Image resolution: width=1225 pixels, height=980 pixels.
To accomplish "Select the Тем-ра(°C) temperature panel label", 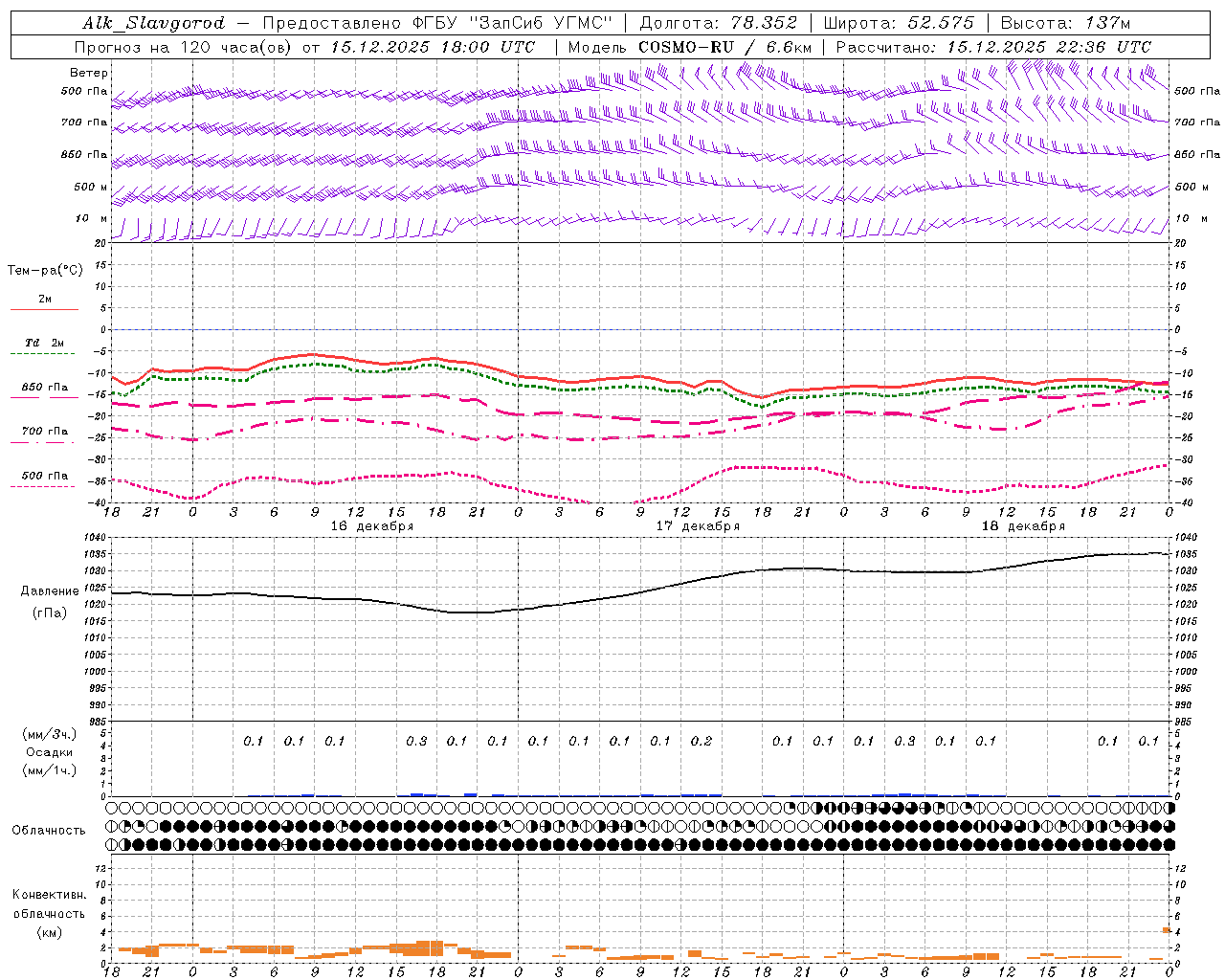I will coord(45,271).
